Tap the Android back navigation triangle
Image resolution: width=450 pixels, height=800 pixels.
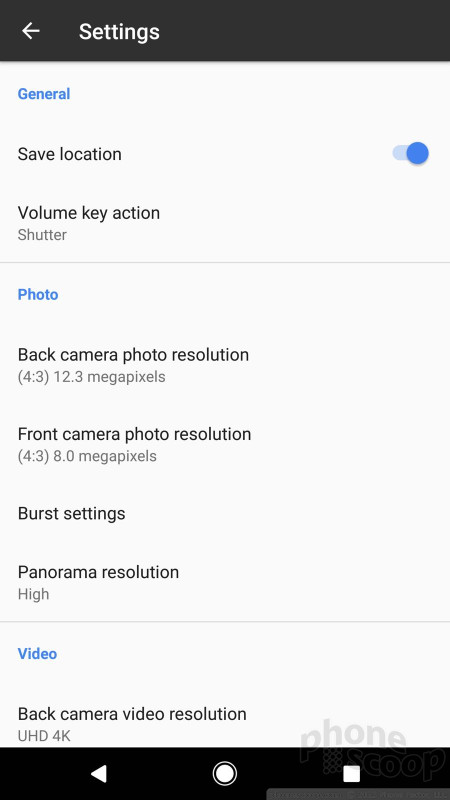pyautogui.click(x=98, y=773)
